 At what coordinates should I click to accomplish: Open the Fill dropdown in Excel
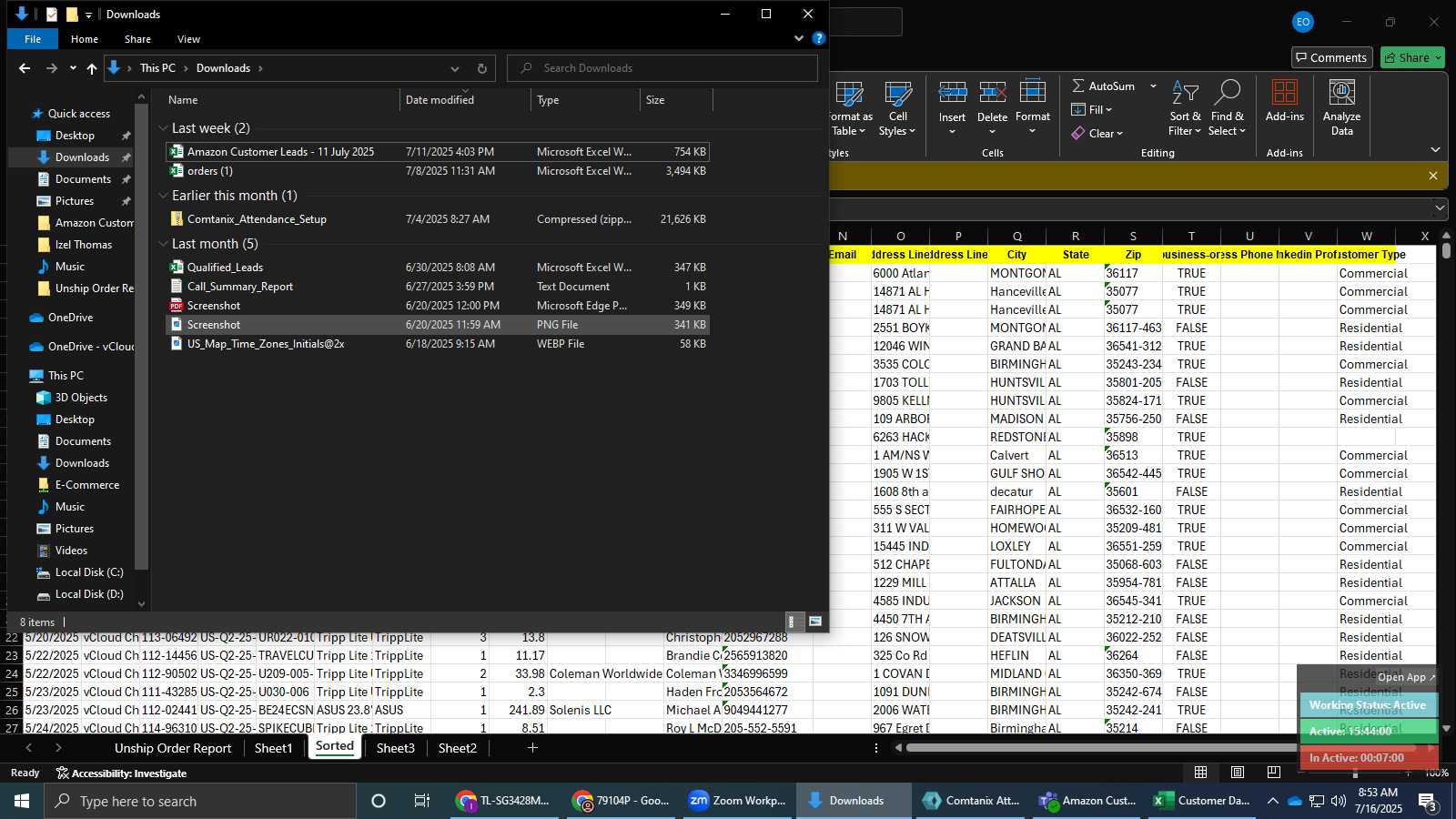pos(1092,109)
